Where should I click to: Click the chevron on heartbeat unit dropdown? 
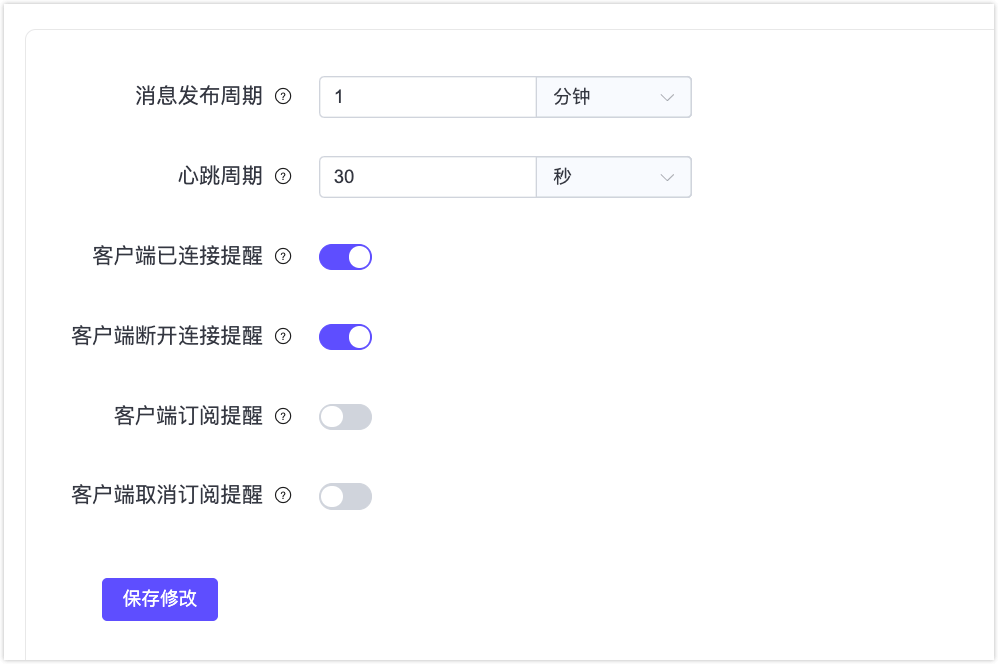[668, 177]
